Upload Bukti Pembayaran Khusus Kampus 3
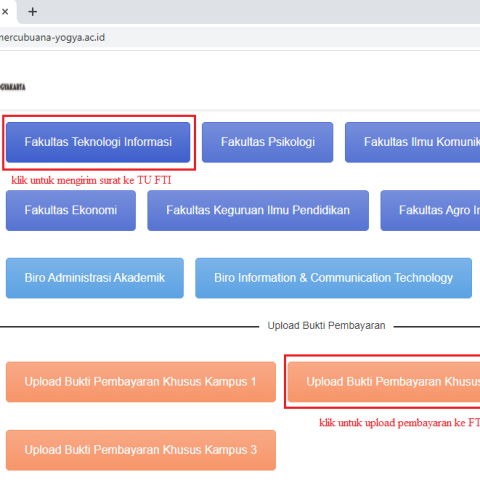Image resolution: width=480 pixels, height=480 pixels. 141,450
